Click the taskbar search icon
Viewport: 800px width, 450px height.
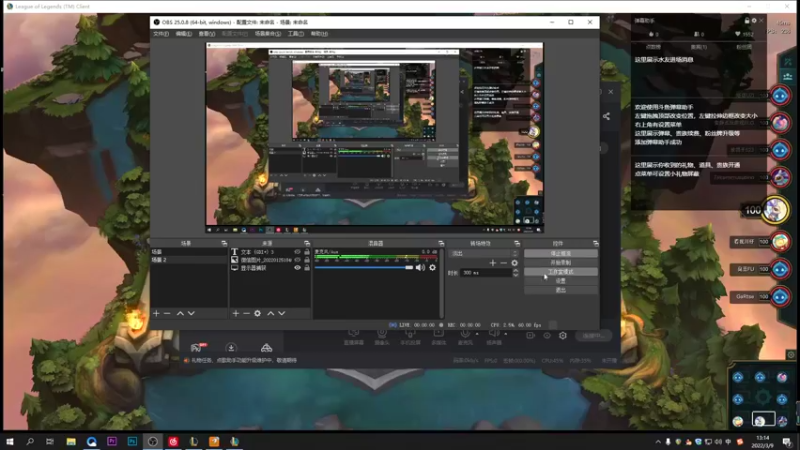tap(30, 441)
